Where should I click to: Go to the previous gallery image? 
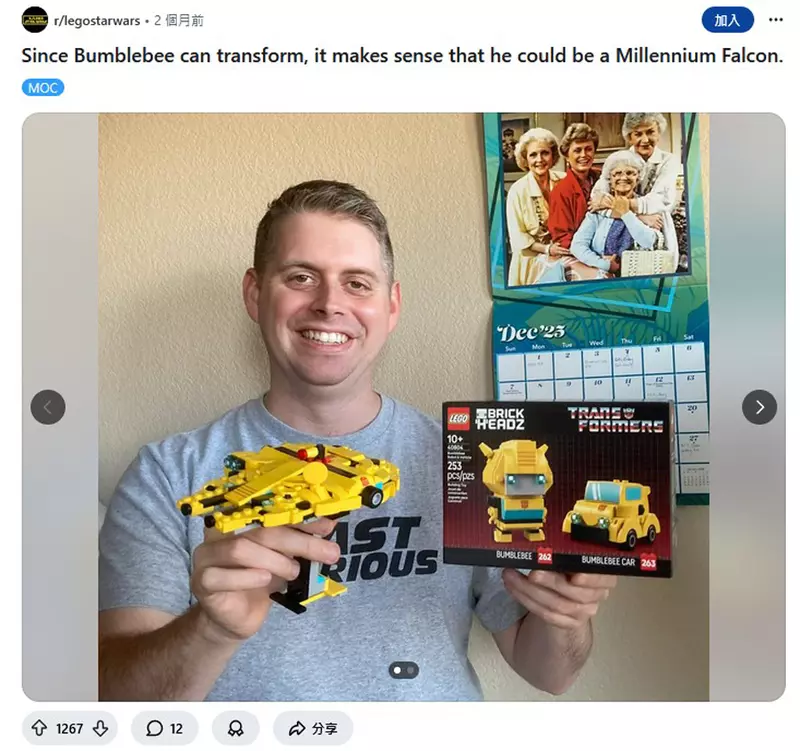[48, 407]
